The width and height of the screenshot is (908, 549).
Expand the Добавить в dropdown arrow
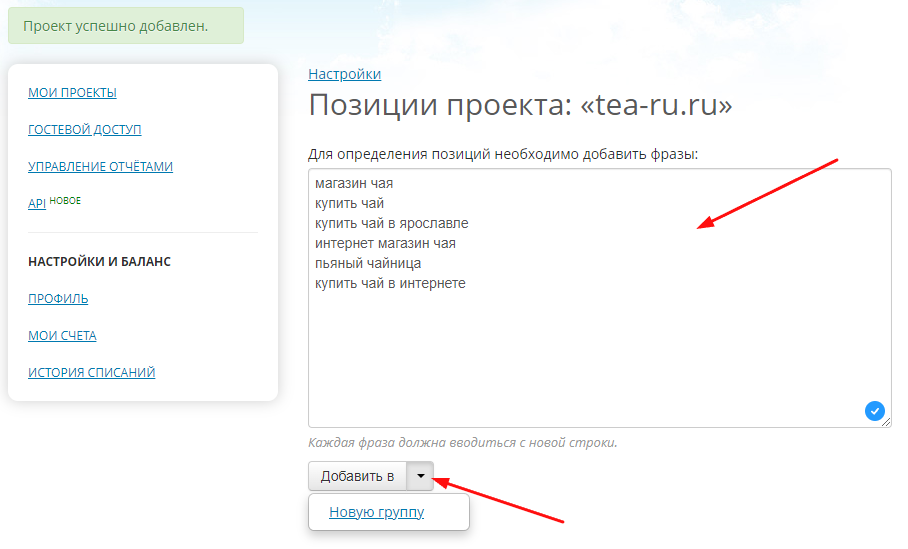point(420,476)
